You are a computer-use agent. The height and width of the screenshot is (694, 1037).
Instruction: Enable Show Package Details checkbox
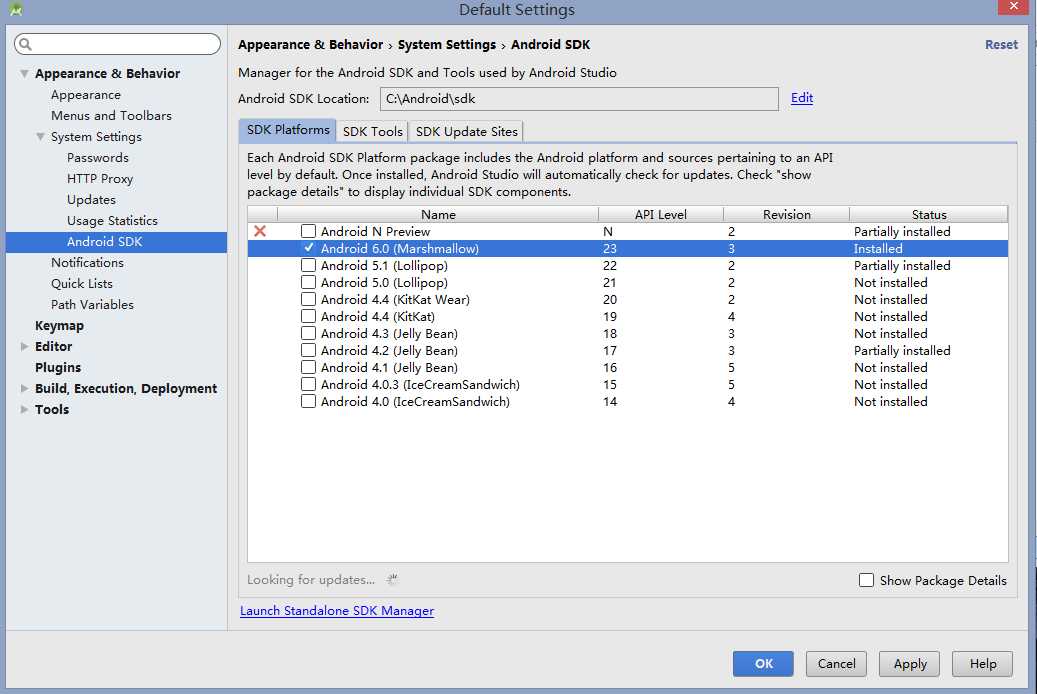(866, 580)
